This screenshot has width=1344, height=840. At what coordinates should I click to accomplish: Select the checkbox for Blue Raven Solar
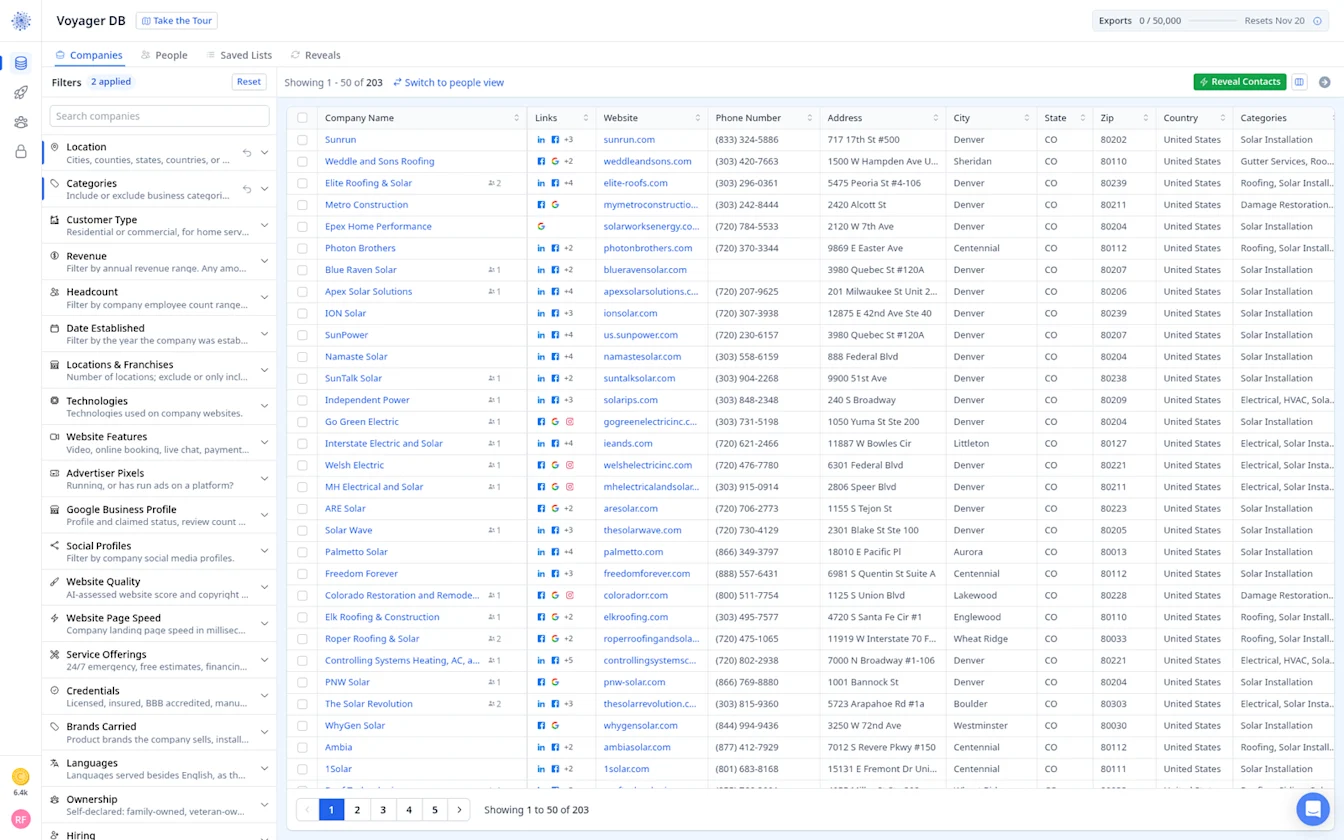[302, 270]
